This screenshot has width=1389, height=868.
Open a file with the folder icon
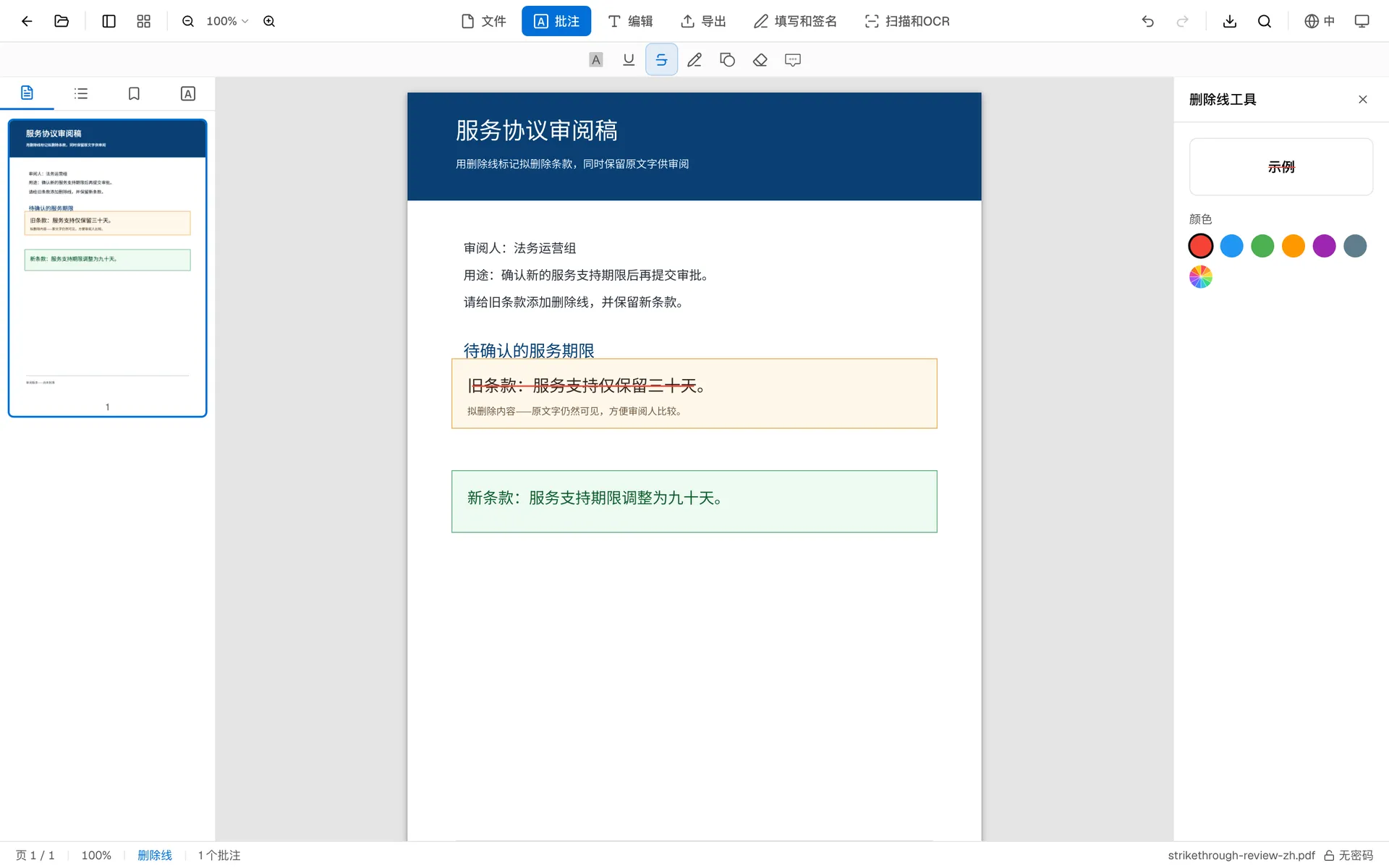coord(61,21)
